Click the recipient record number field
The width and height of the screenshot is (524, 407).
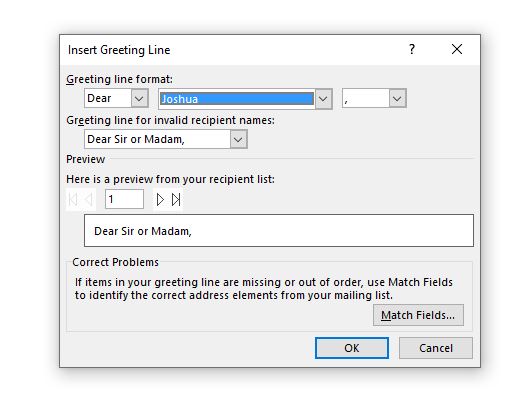[x=124, y=199]
